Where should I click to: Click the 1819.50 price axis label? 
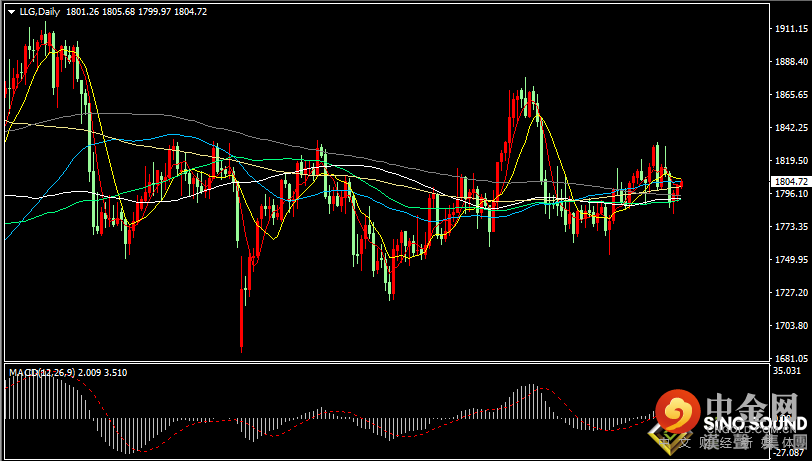pyautogui.click(x=791, y=161)
